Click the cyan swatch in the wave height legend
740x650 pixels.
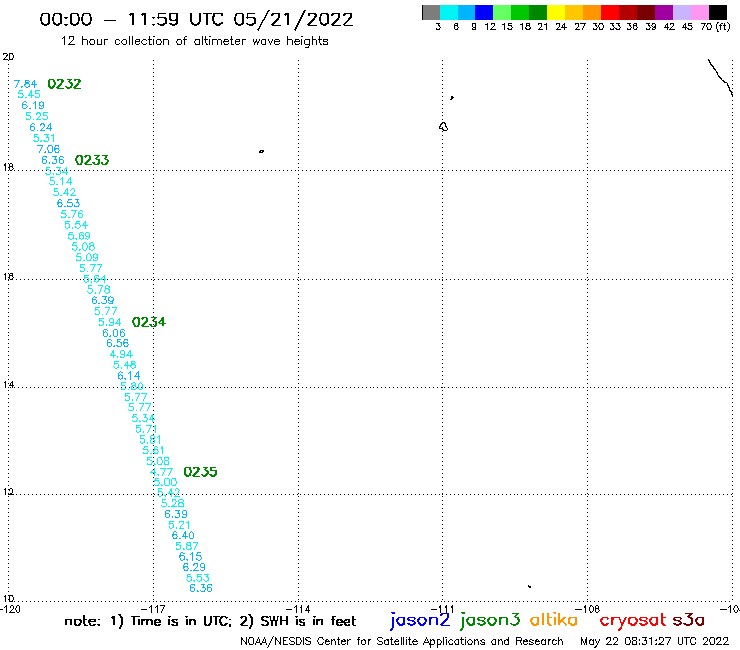(449, 12)
